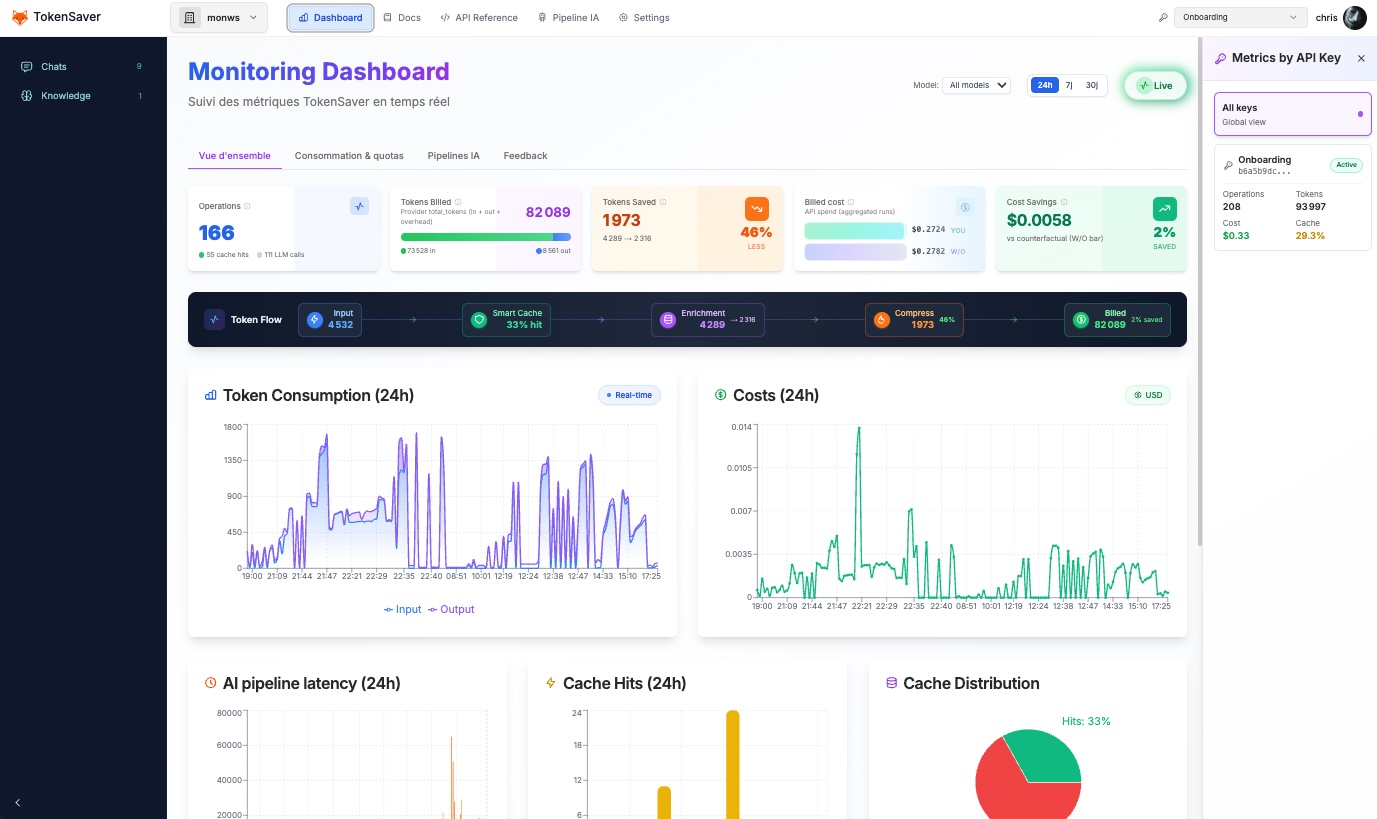Click the purple Enrichment database icon
1377x819 pixels.
click(x=668, y=320)
